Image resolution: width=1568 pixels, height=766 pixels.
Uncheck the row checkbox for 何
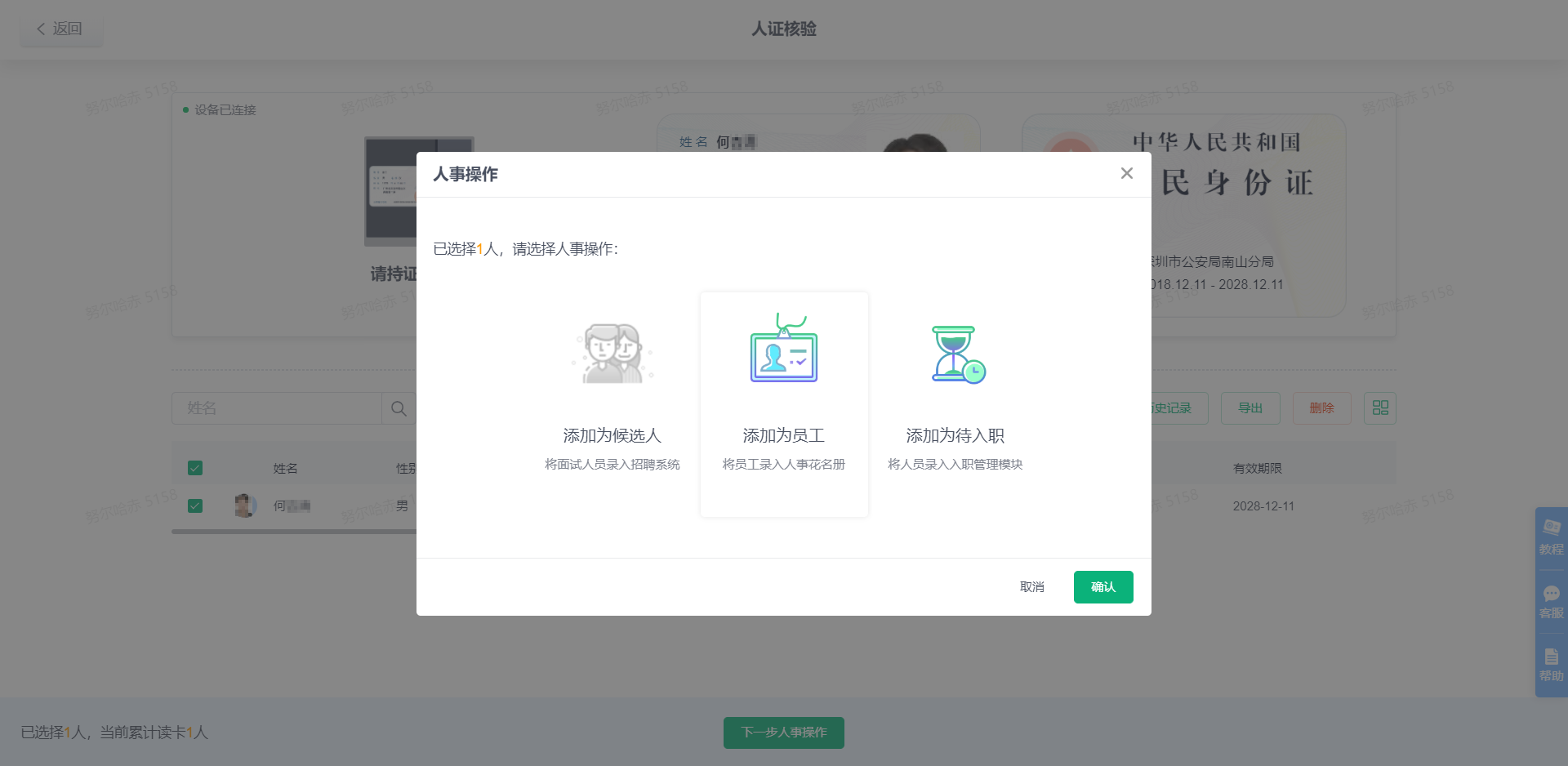(195, 505)
